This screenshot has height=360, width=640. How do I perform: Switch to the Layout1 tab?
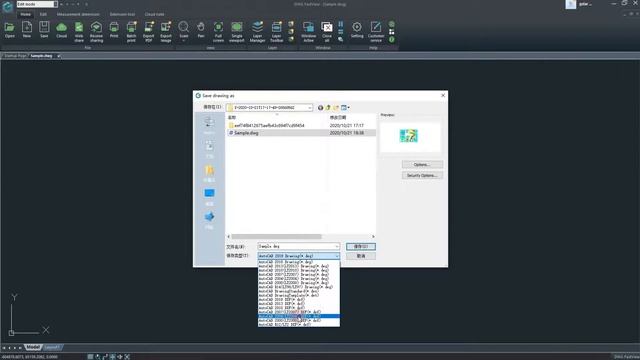[x=52, y=347]
